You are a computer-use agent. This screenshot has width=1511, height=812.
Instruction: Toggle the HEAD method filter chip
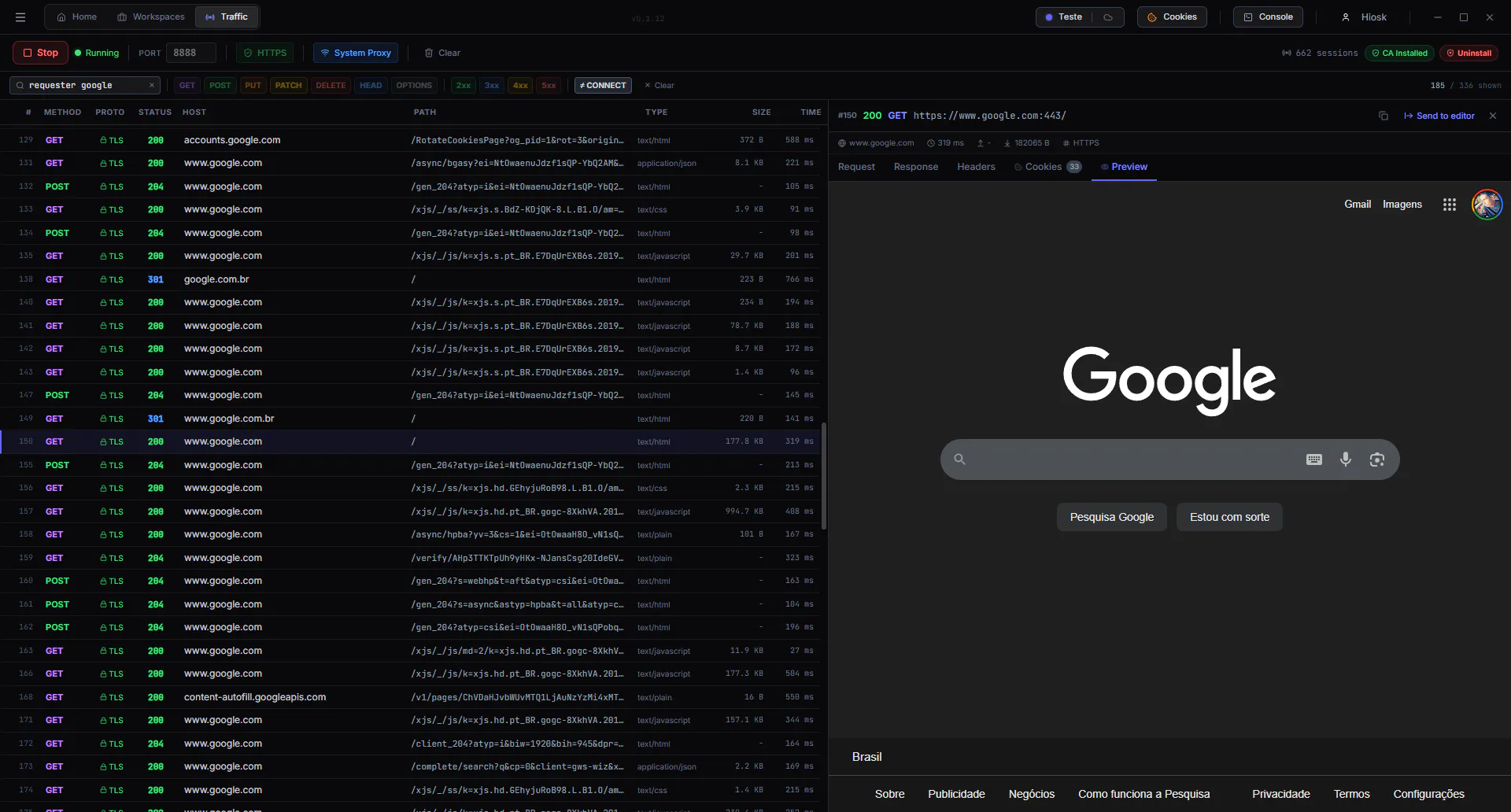371,85
